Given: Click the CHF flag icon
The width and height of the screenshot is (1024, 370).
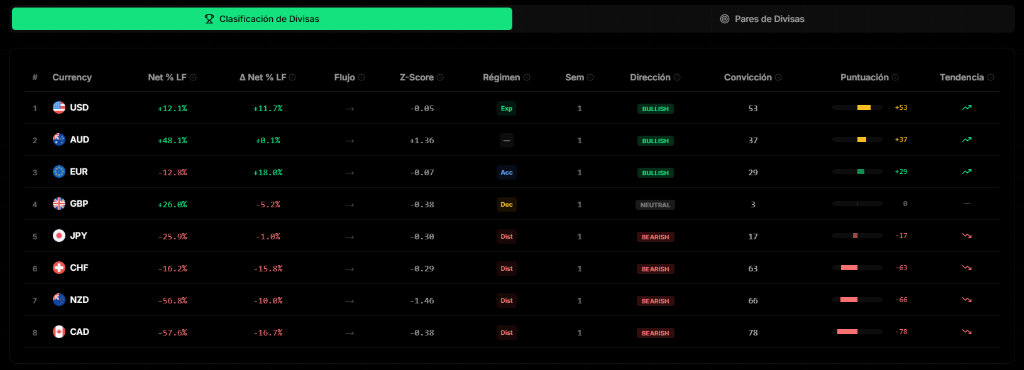Looking at the screenshot, I should click(59, 268).
